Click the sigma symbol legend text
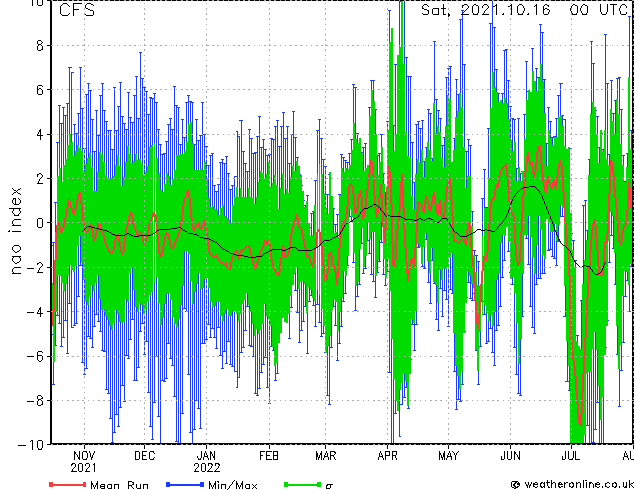Screen dimensions: 634x490 (329, 486)
